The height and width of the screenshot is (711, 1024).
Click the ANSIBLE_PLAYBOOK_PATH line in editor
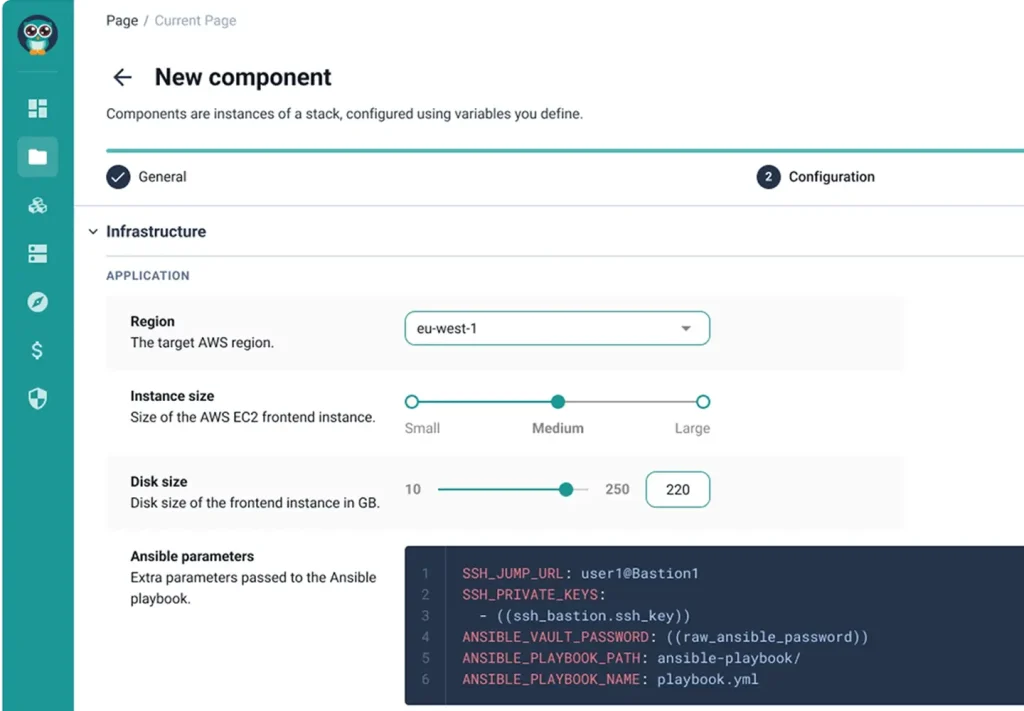(x=631, y=658)
